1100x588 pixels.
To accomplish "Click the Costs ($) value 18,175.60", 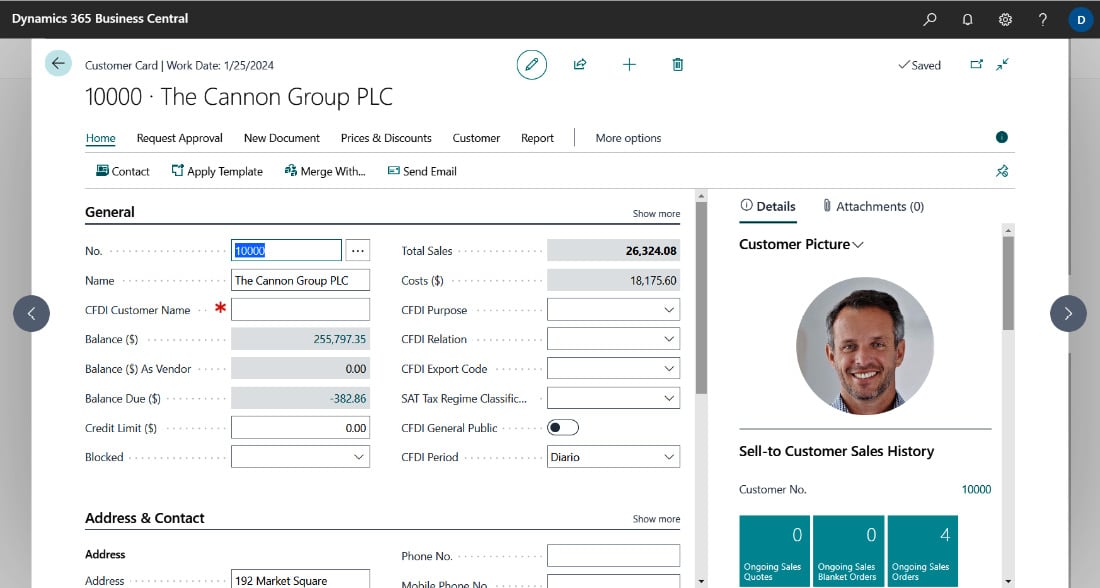I will click(653, 280).
